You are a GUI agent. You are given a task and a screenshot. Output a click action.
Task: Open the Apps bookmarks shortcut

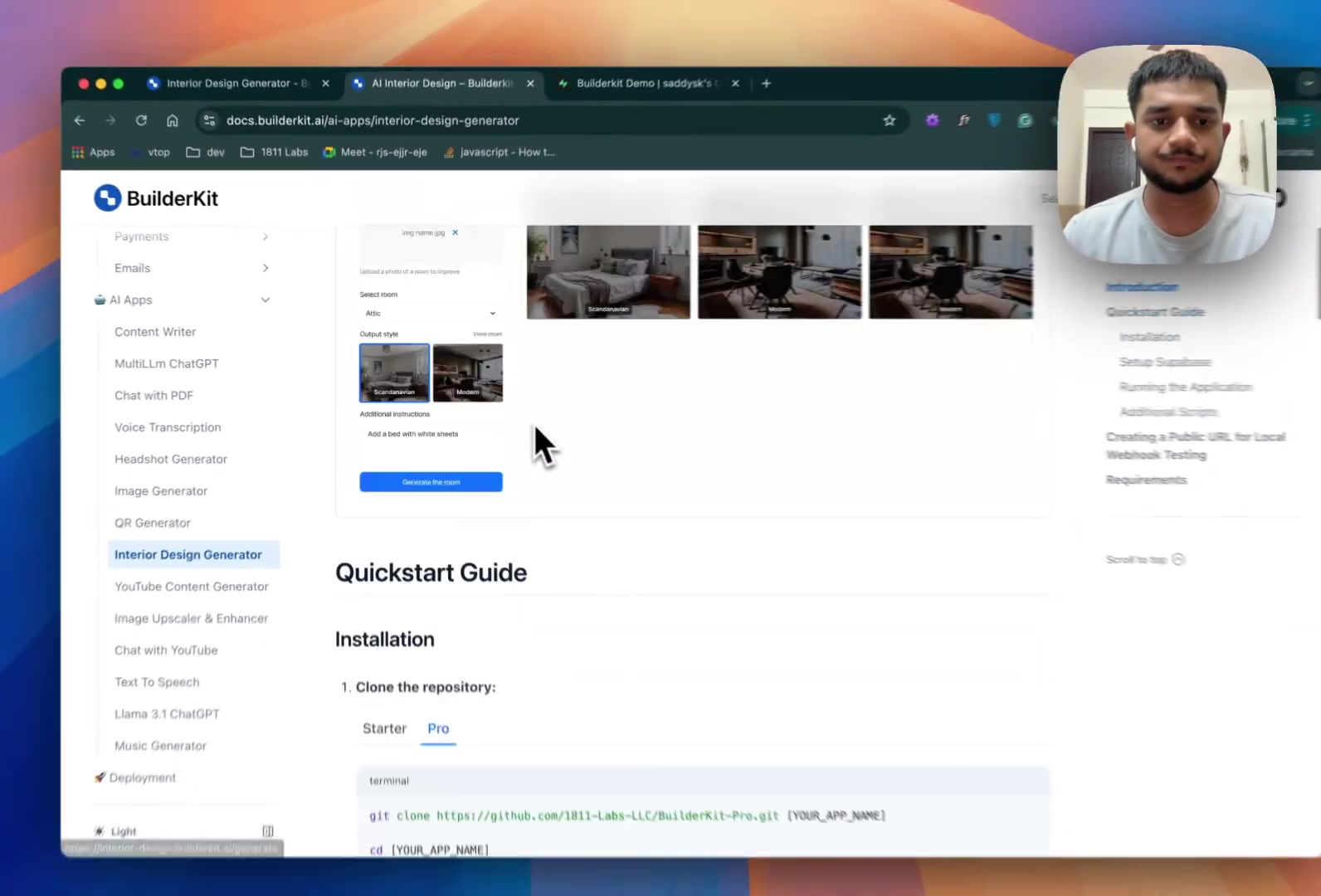coord(93,152)
